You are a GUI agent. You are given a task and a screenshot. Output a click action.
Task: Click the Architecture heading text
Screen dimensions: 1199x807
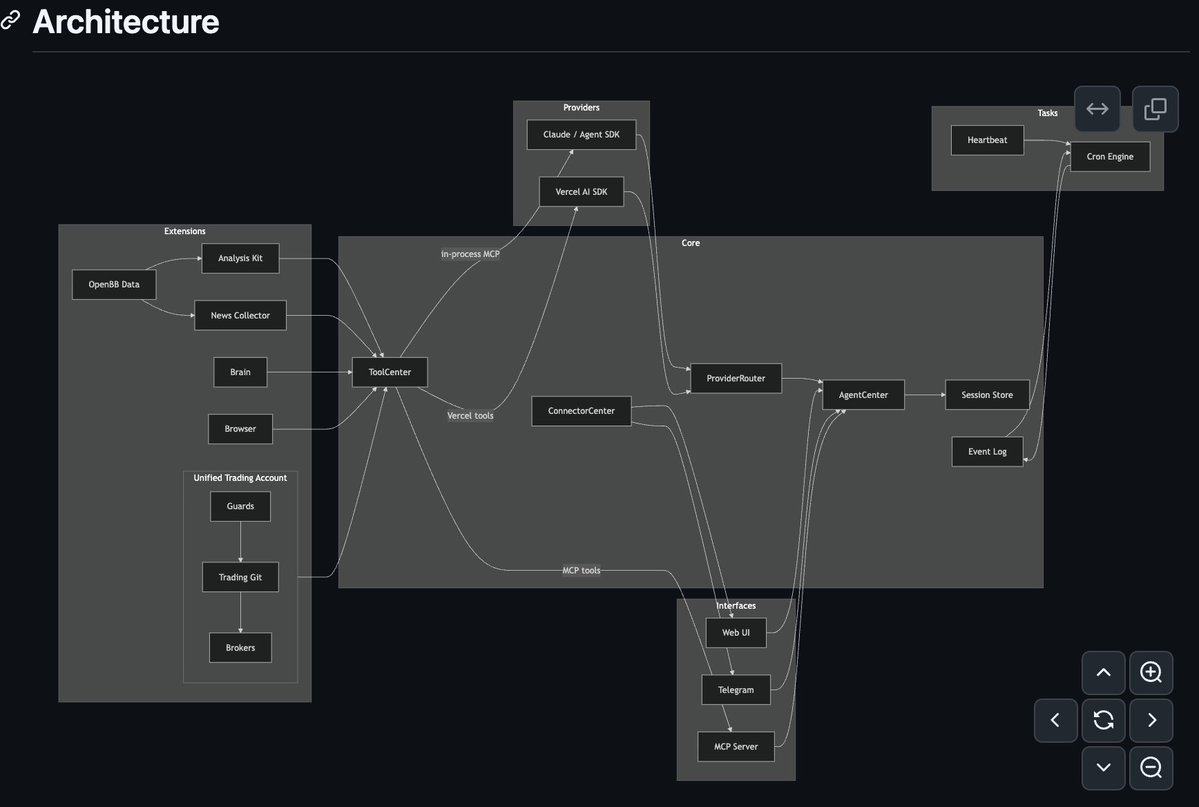[126, 21]
